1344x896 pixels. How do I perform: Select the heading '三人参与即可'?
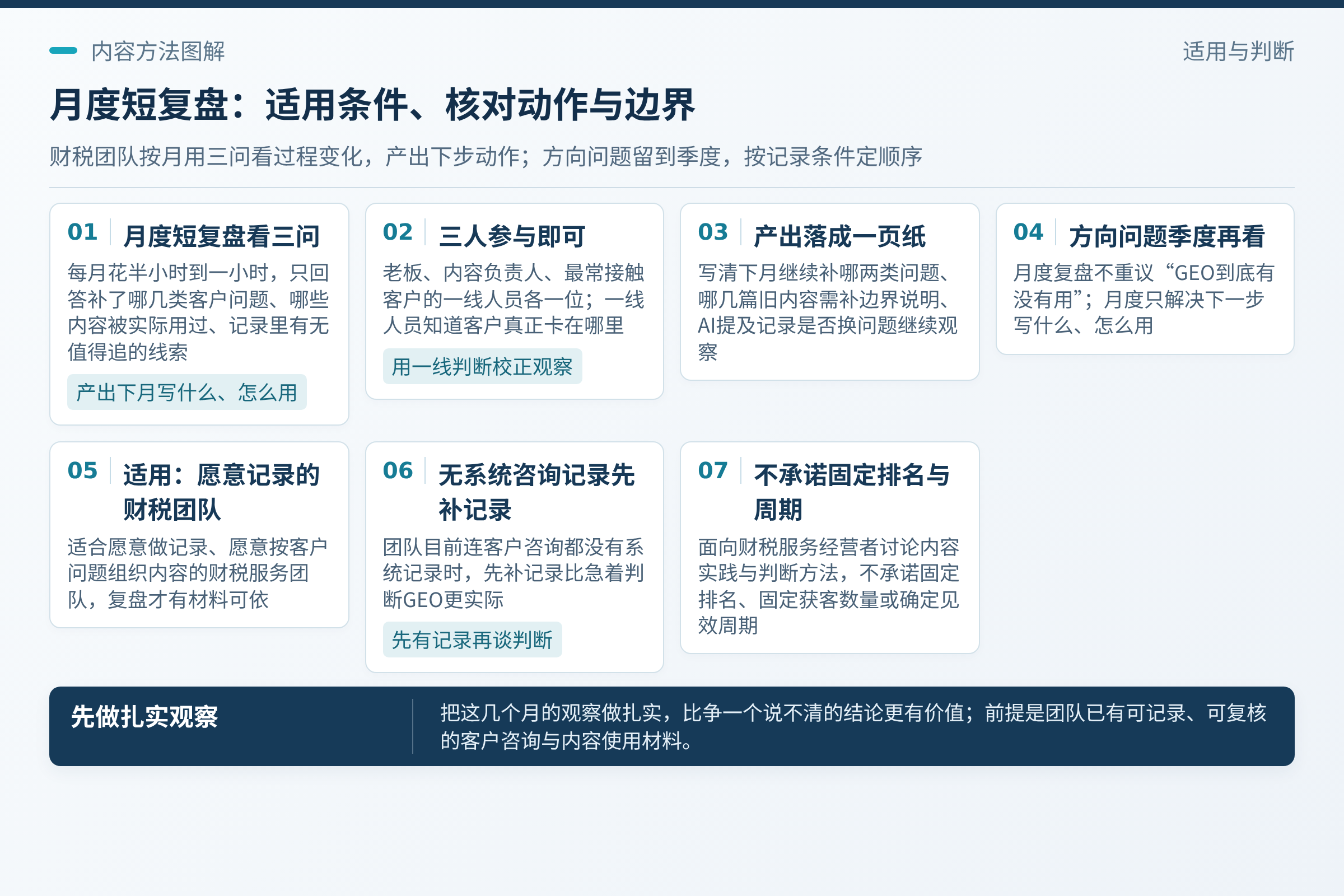tap(512, 236)
